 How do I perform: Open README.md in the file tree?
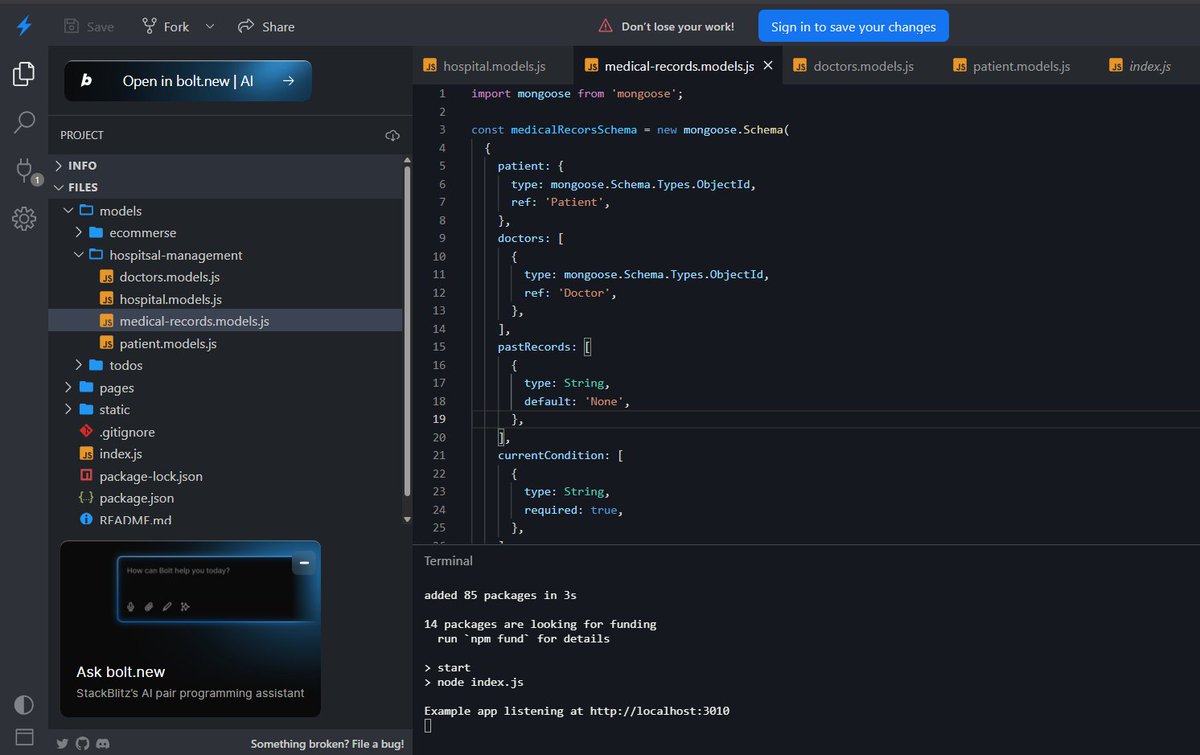pyautogui.click(x=226, y=519)
